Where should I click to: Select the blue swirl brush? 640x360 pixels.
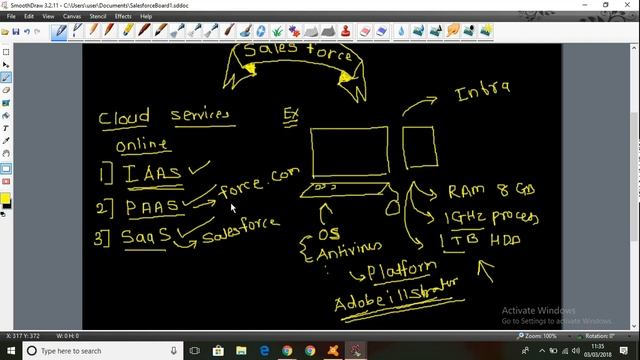(x=261, y=31)
